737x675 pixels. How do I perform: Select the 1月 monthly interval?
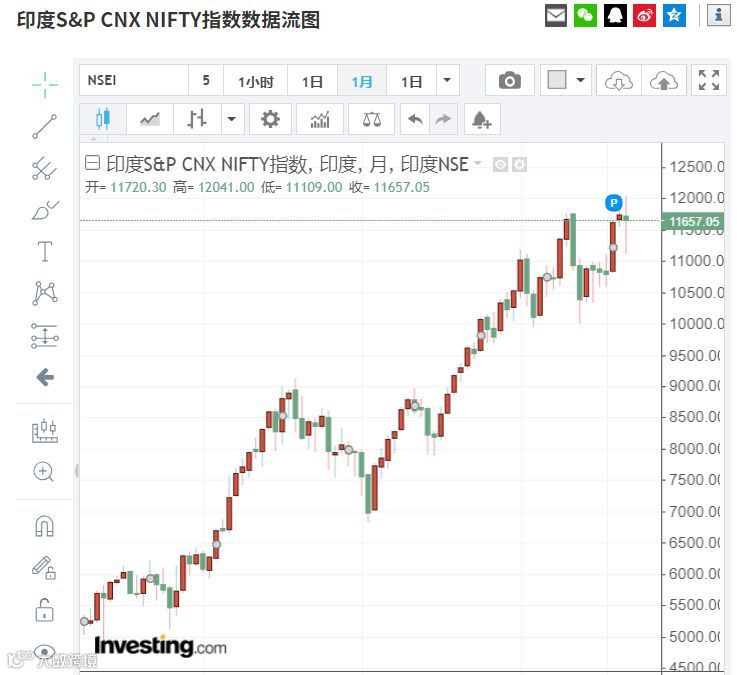point(362,80)
